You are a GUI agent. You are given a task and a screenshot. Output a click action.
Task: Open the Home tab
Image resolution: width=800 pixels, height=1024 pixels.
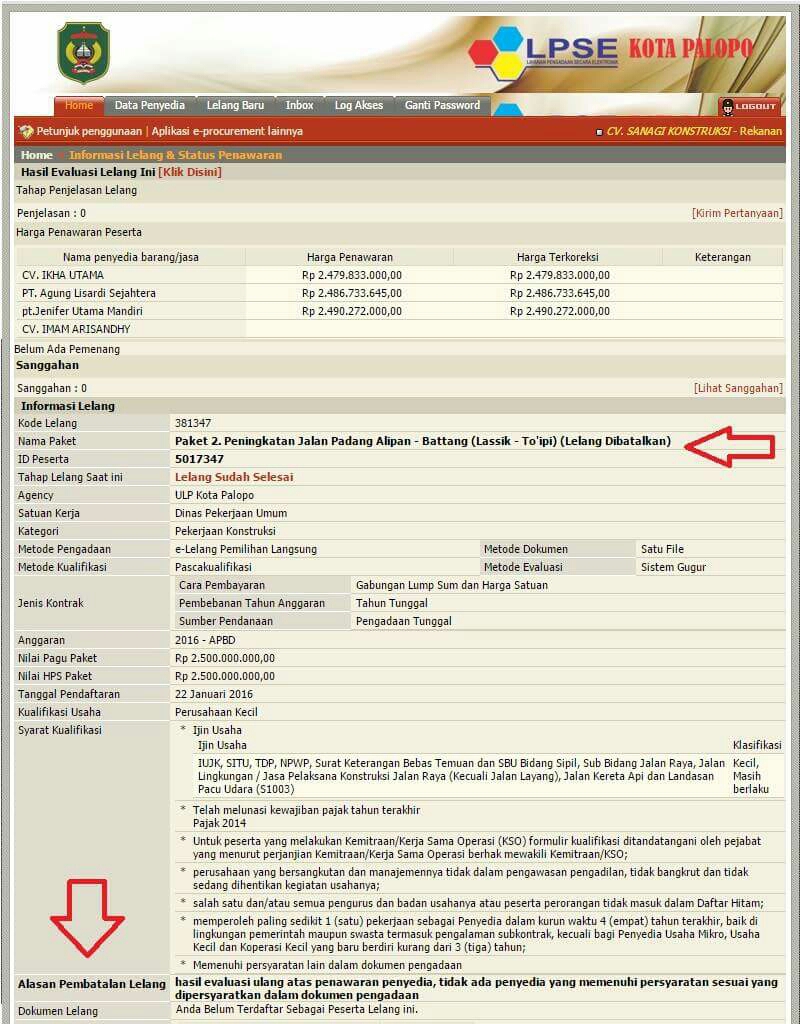[x=78, y=105]
